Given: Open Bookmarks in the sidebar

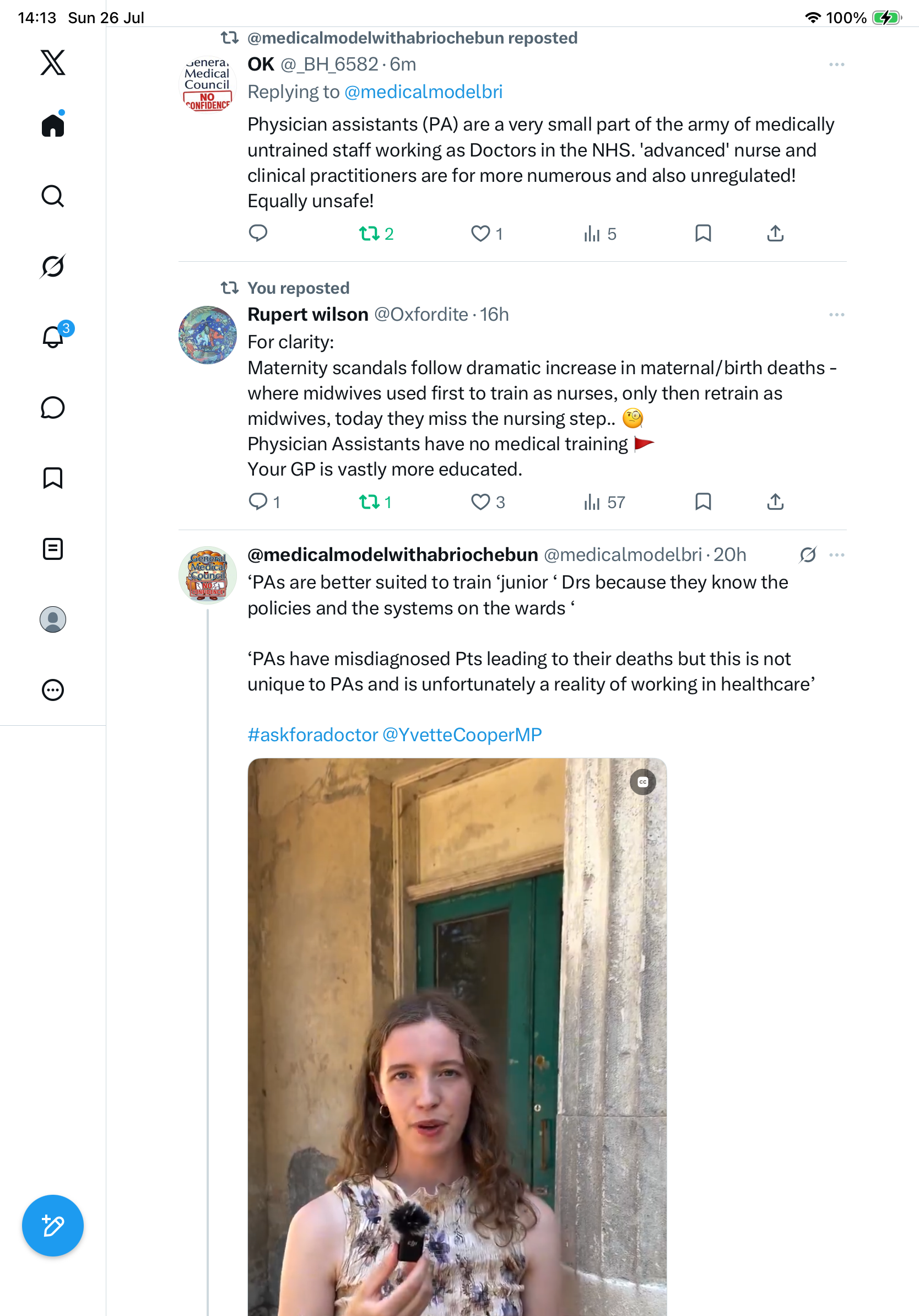Looking at the screenshot, I should [53, 478].
